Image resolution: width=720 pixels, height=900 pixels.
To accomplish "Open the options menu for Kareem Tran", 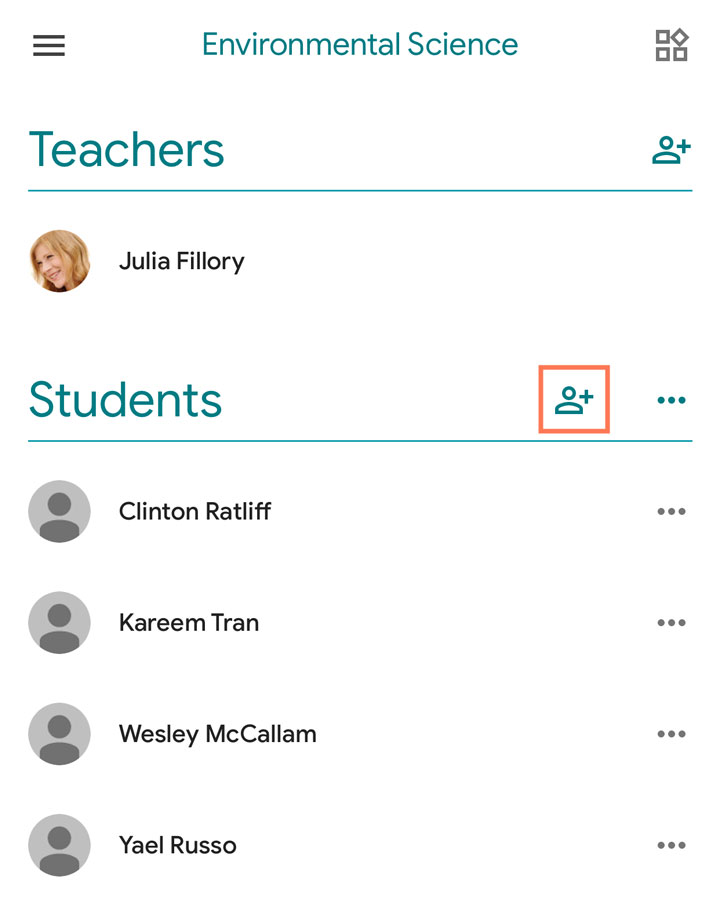I will 671,622.
